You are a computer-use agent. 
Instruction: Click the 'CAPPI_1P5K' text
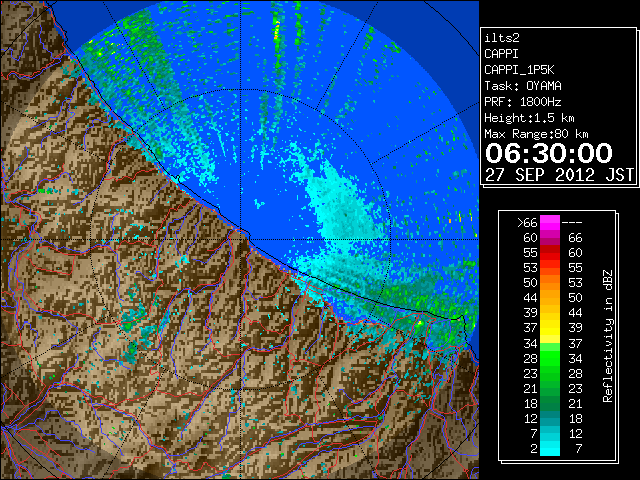click(x=519, y=70)
